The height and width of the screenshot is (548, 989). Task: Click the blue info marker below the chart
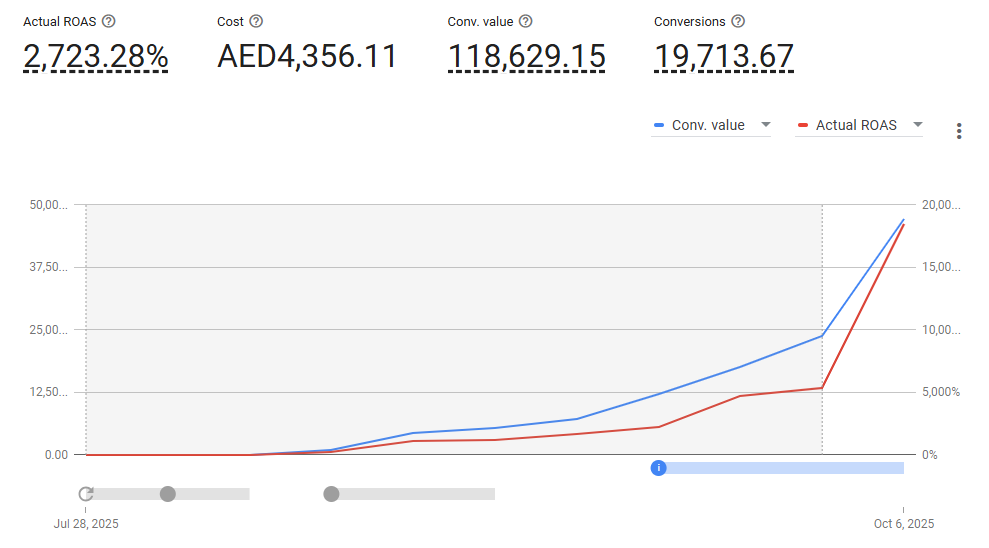coord(658,468)
